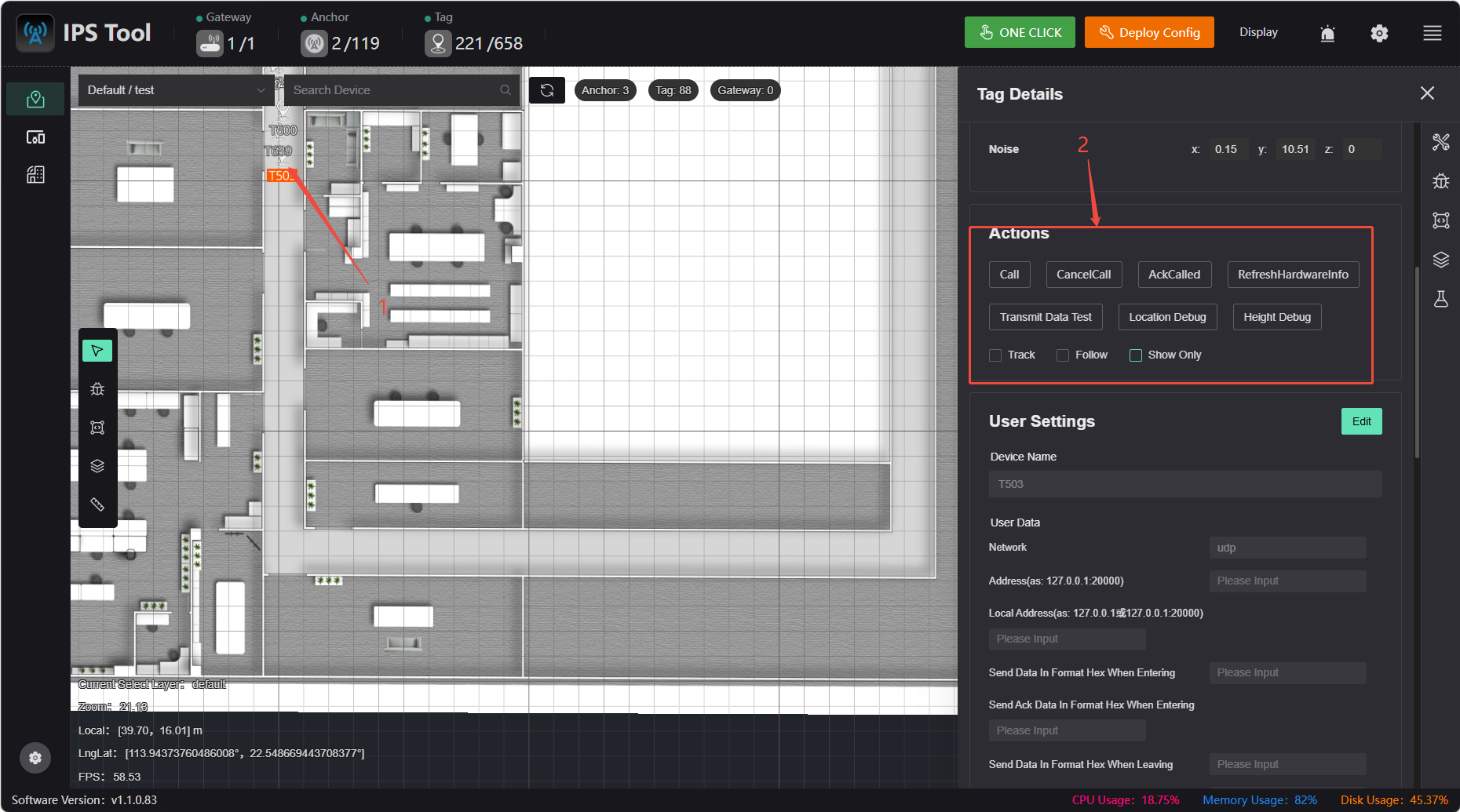The image size is (1460, 812).
Task: Open the frame icon on right rail
Action: pyautogui.click(x=1441, y=220)
